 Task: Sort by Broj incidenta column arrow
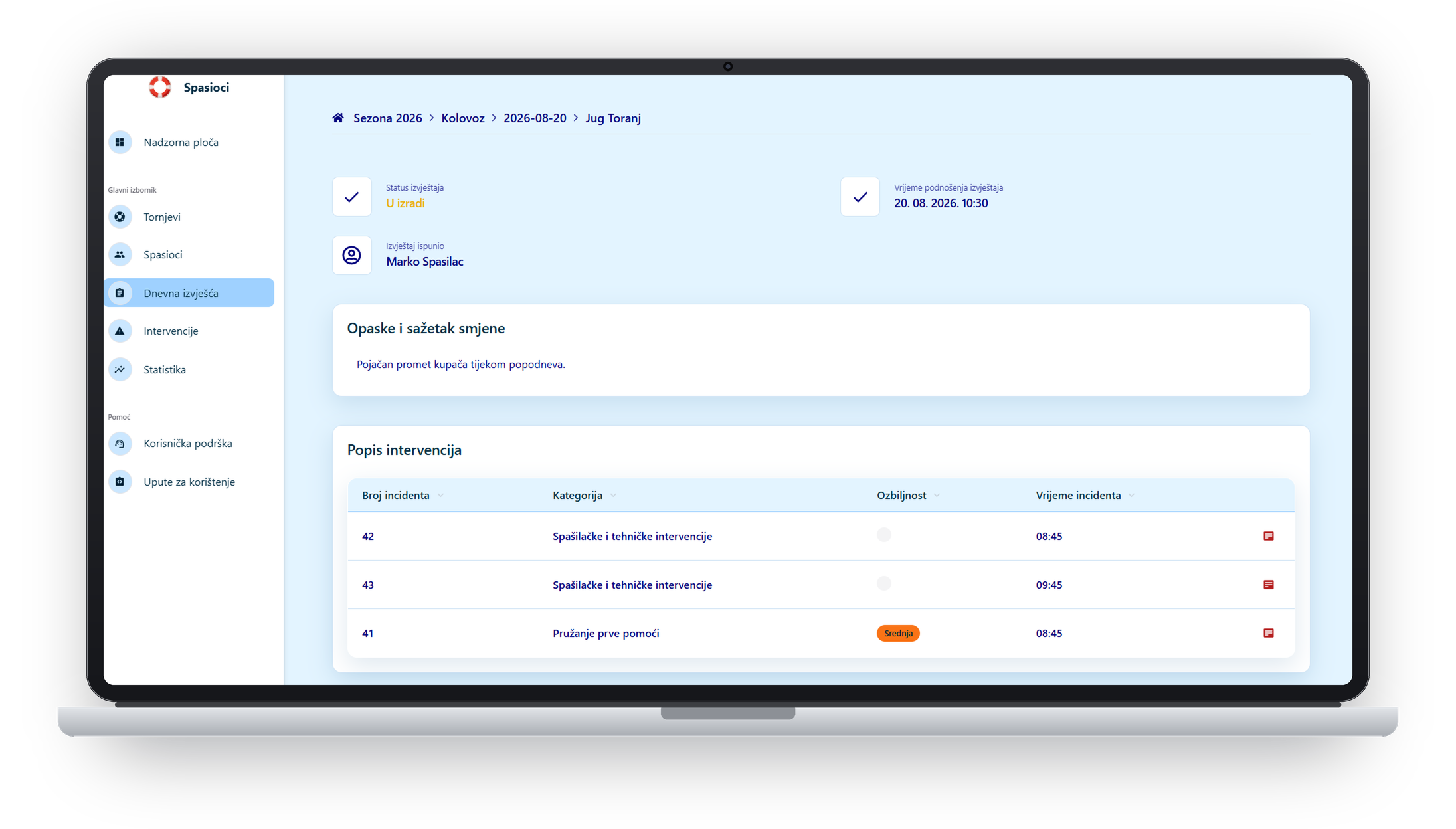coord(441,496)
